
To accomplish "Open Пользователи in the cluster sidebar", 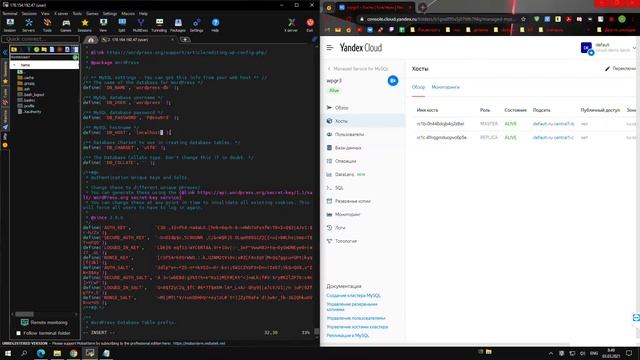I will pyautogui.click(x=349, y=134).
